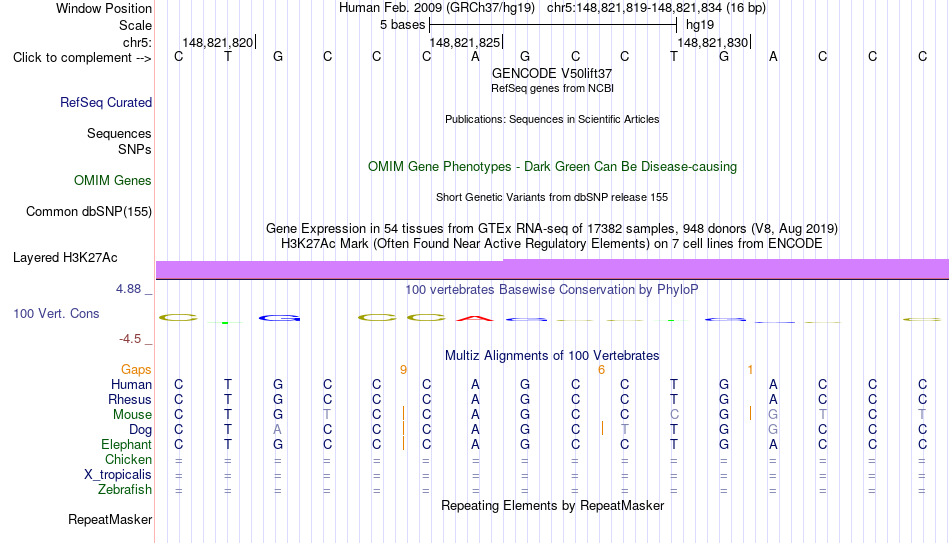Screen dimensions: 950x543
Task: Click the orange Gaps row label
Action: click(136, 370)
